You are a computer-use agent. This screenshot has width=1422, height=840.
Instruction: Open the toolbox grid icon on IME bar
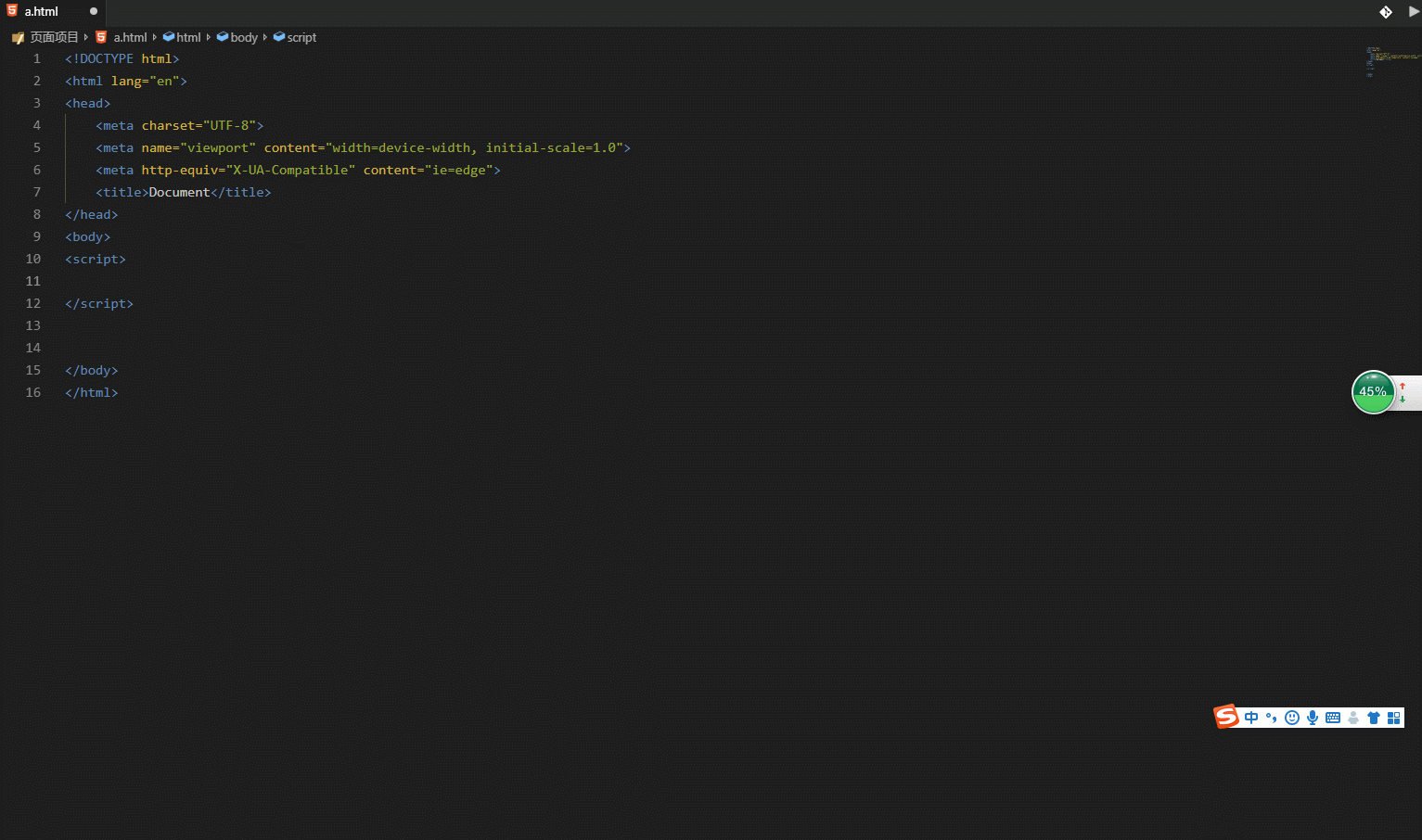(x=1394, y=718)
